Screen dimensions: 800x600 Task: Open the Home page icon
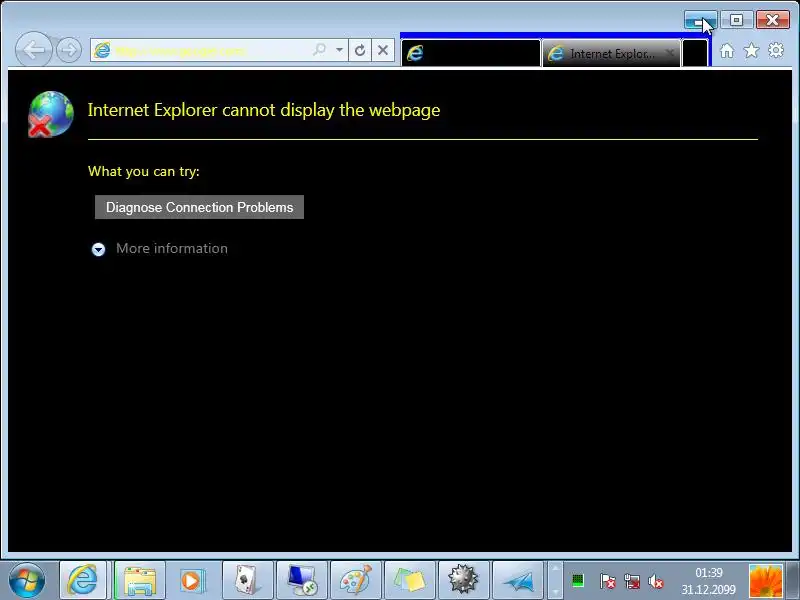727,50
